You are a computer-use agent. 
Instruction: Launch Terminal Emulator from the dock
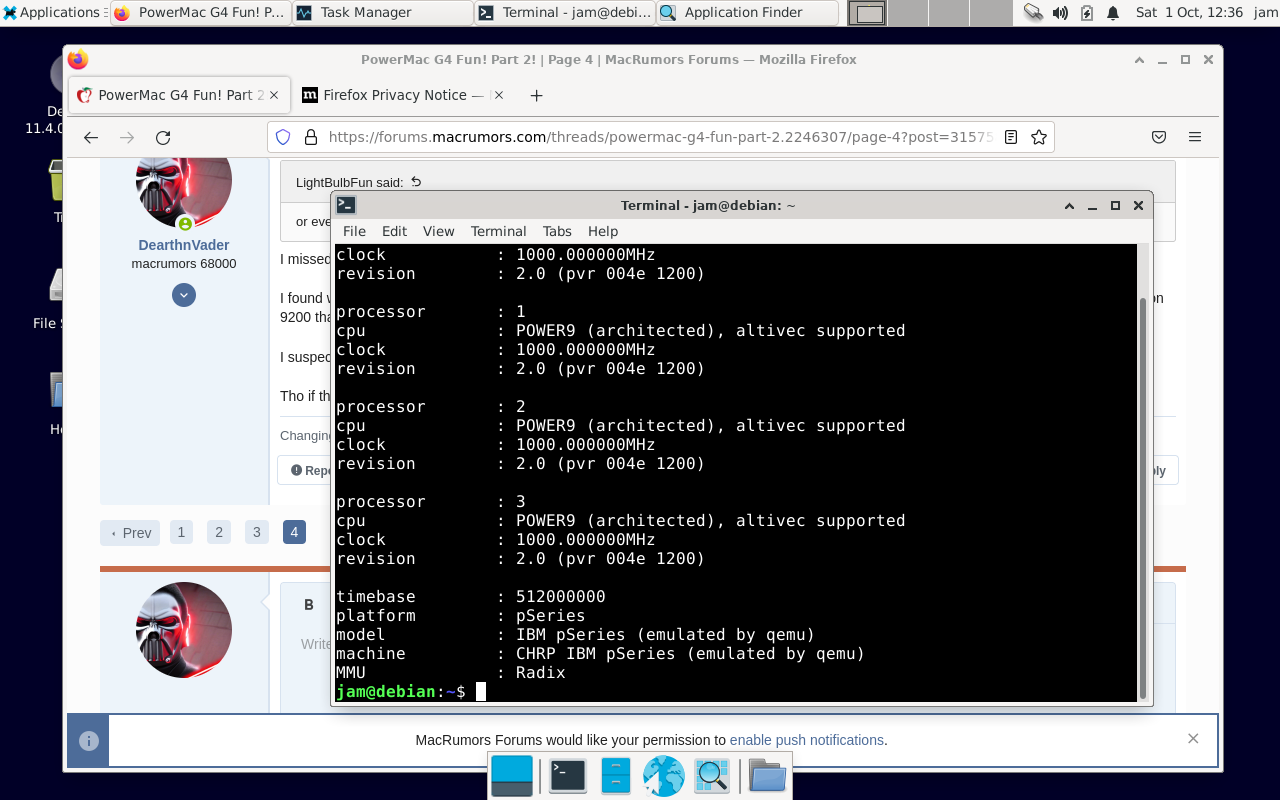568,776
